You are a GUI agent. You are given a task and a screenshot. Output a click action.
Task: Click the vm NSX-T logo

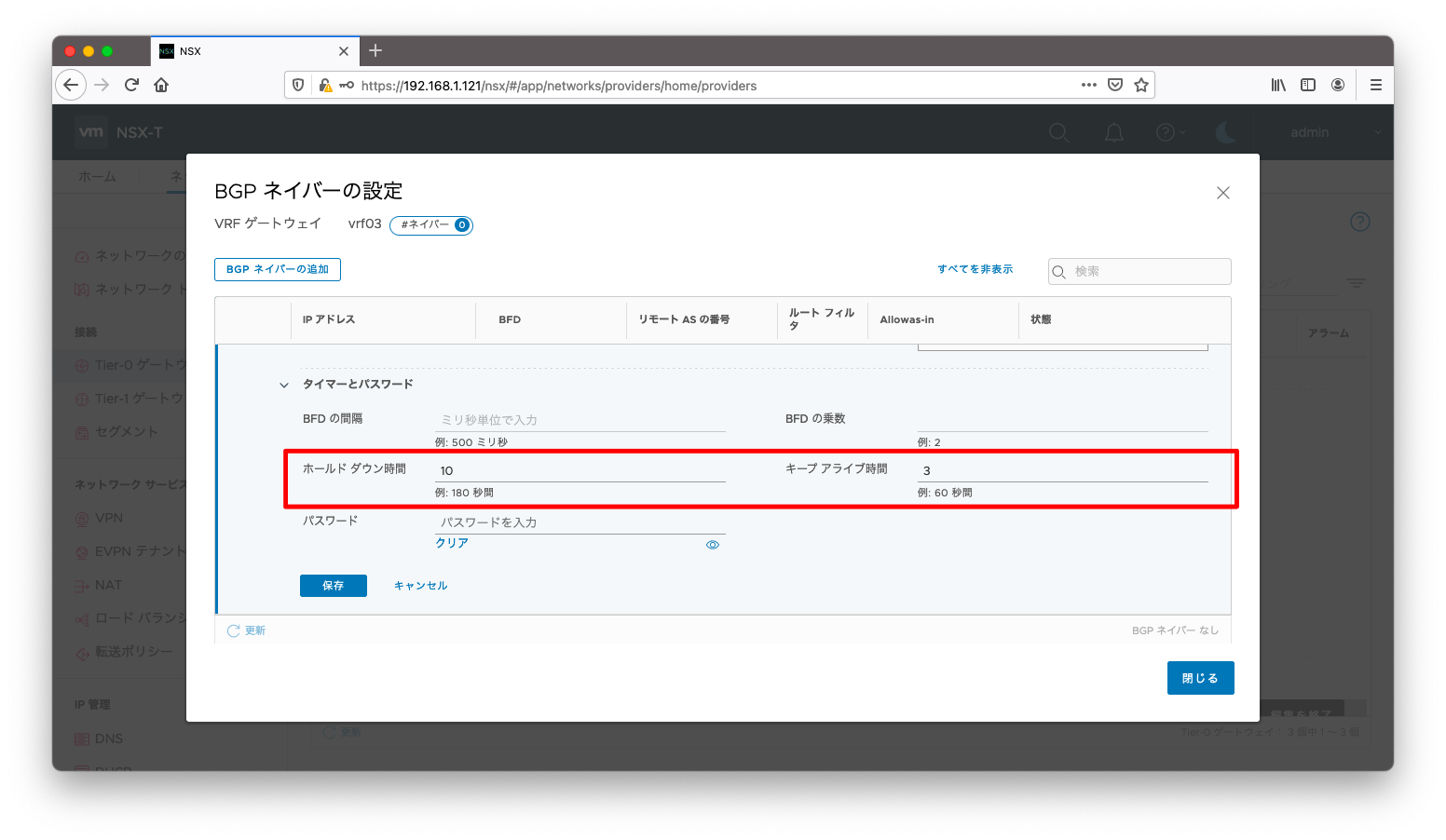coord(120,132)
